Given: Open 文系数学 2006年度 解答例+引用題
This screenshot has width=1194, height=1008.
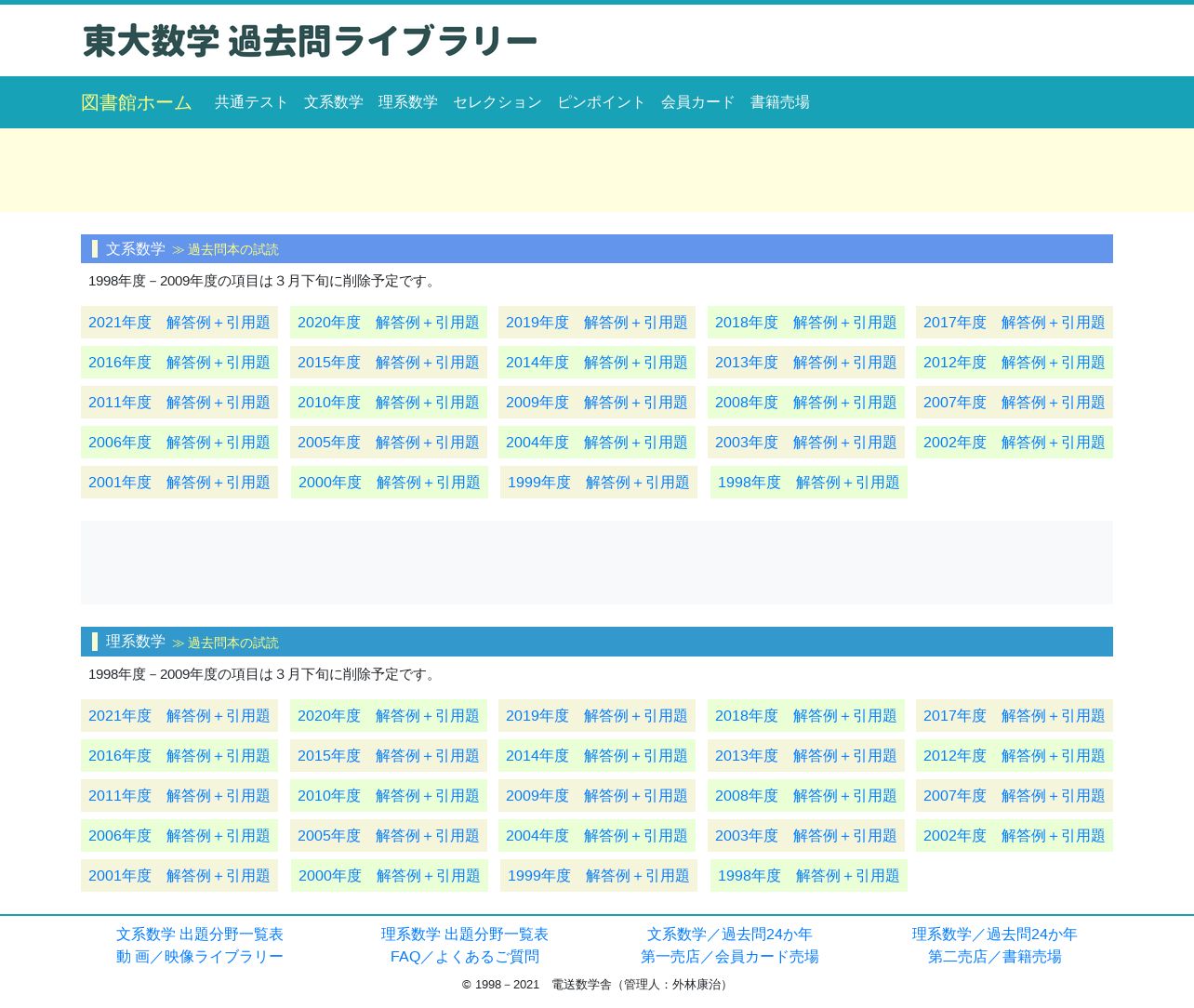Looking at the screenshot, I should pyautogui.click(x=179, y=443).
